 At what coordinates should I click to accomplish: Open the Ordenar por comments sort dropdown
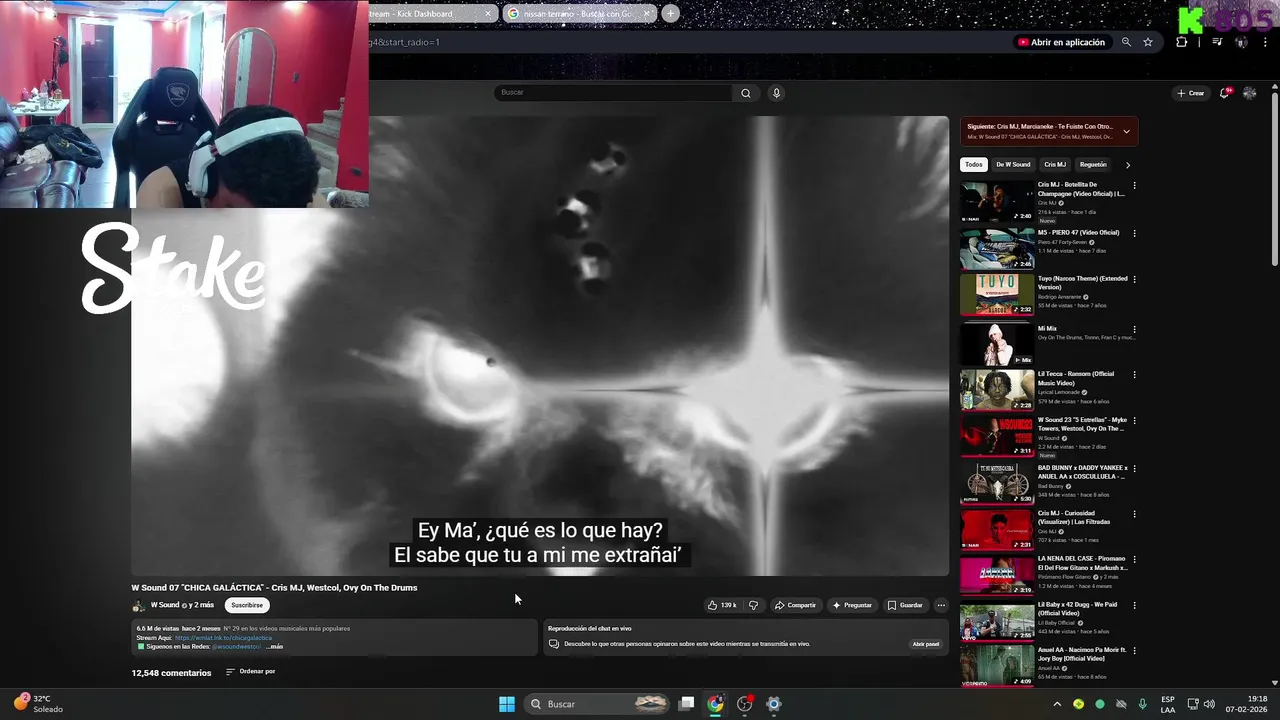[251, 672]
